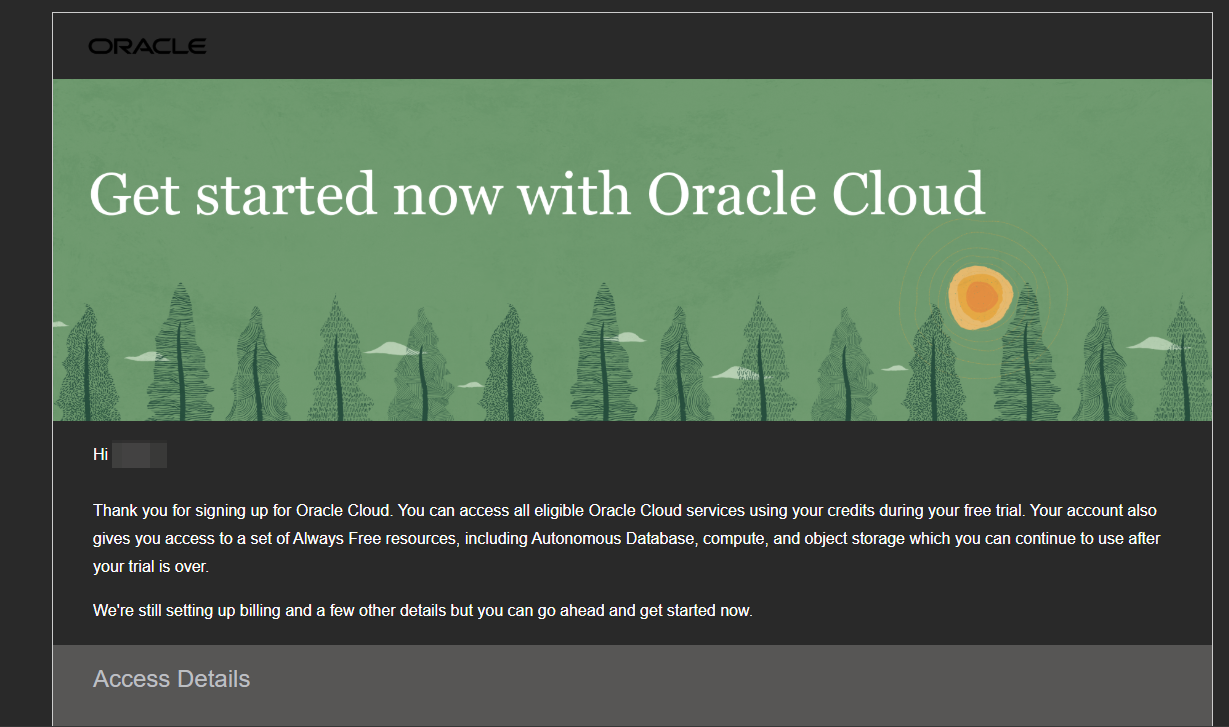Image resolution: width=1229 pixels, height=727 pixels.
Task: Click "your trial is over" text
Action: click(151, 566)
